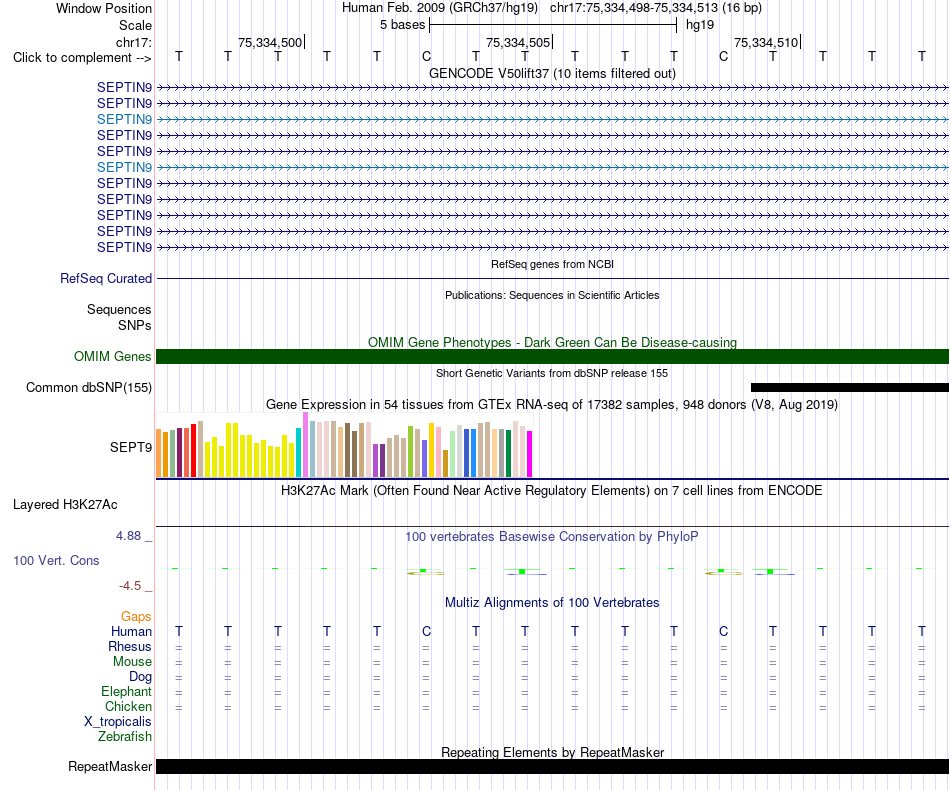This screenshot has height=790, width=950.
Task: Click the hg19 text beside scale bar
Action: [x=700, y=25]
